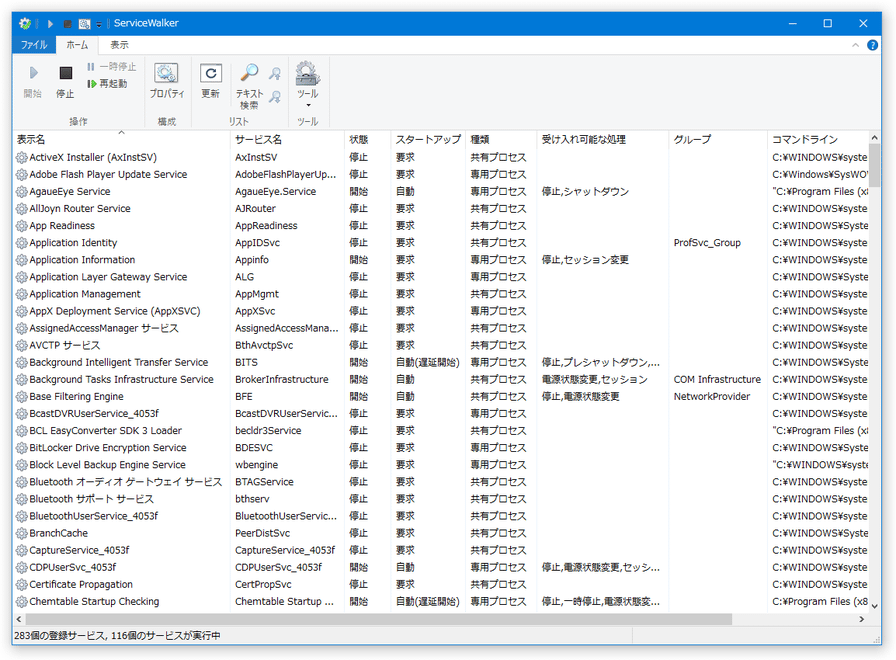
Task: Sort by the グループ column header
Action: (718, 139)
